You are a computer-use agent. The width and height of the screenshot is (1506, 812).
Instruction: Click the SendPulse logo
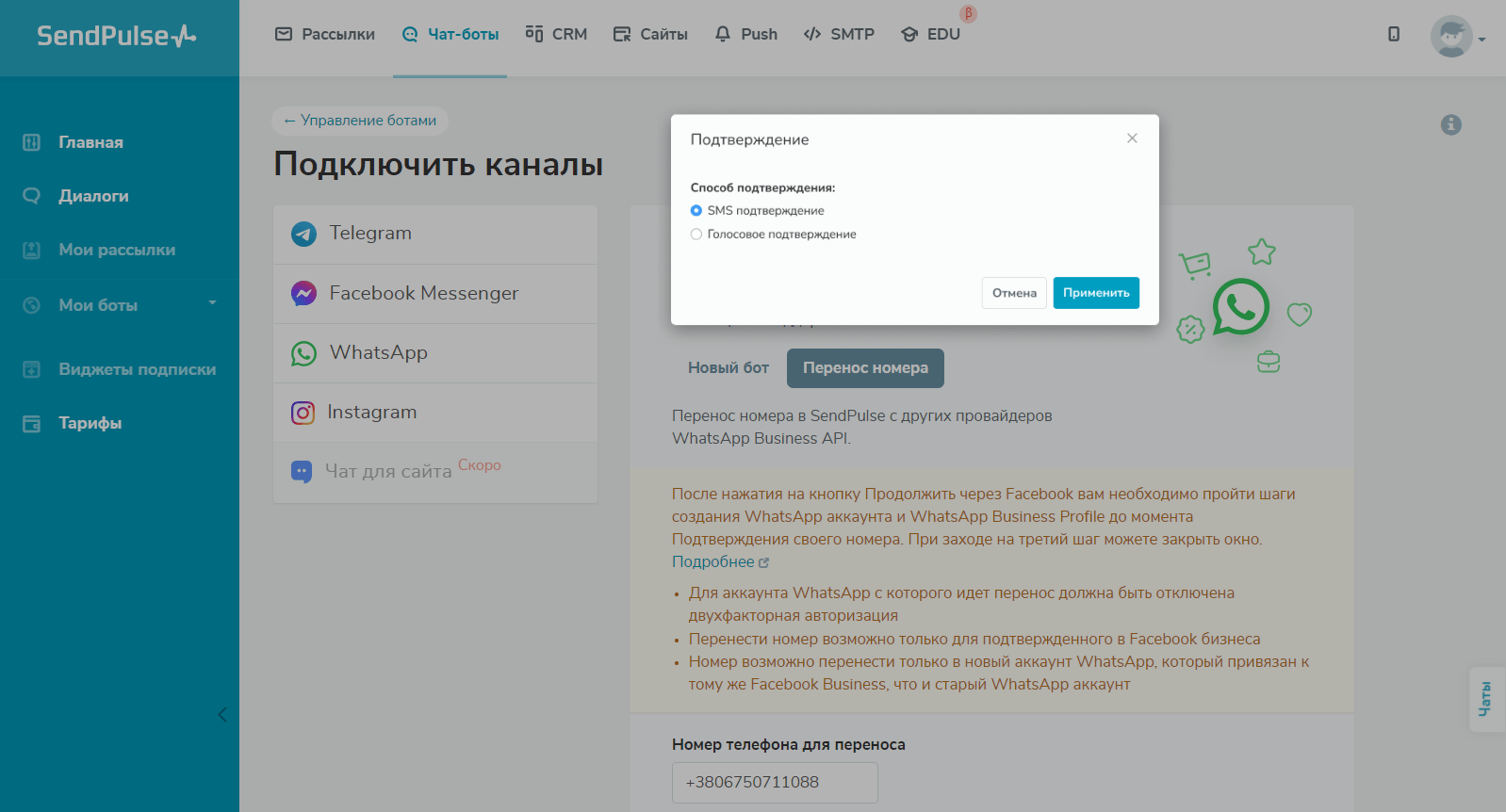pos(117,36)
